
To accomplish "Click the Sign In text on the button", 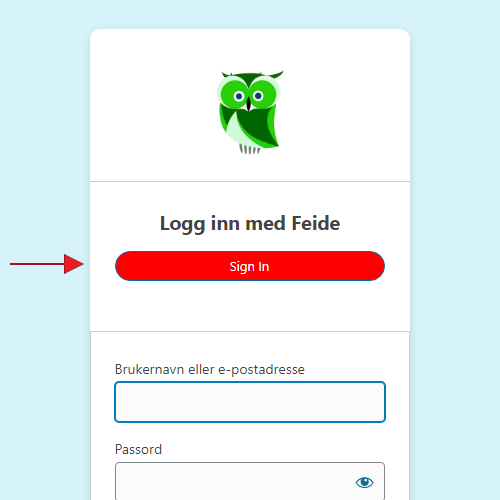I will pos(249,267).
